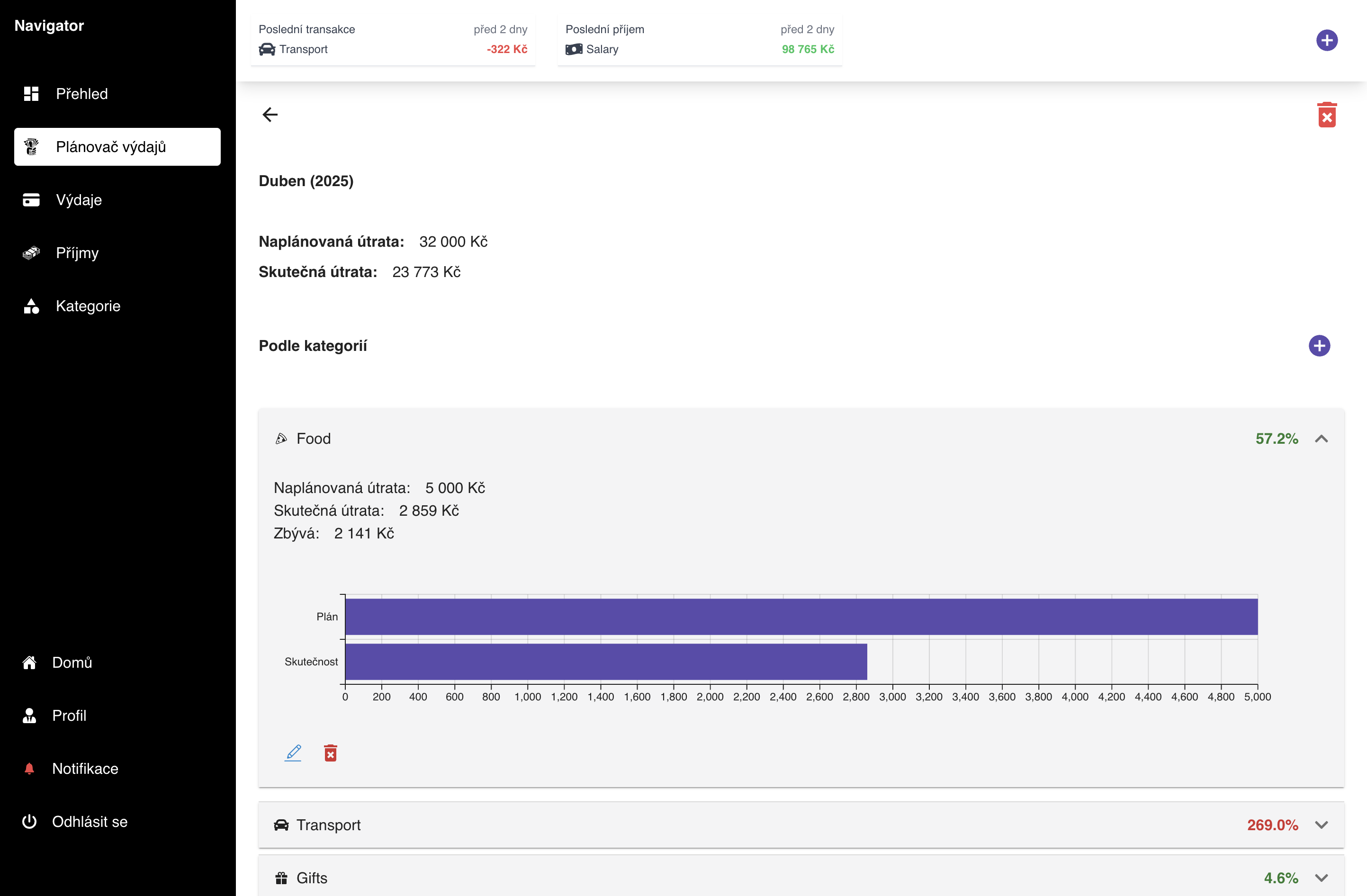This screenshot has height=896, width=1367.
Task: Click the Skutečnost bar in the Food chart
Action: [605, 662]
